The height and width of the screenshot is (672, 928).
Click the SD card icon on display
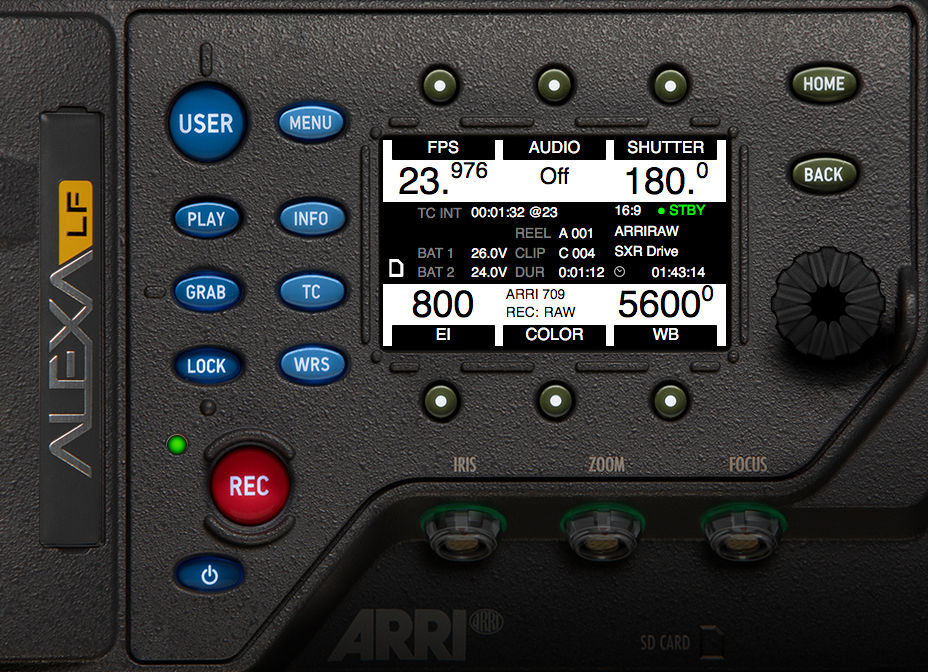[x=396, y=268]
